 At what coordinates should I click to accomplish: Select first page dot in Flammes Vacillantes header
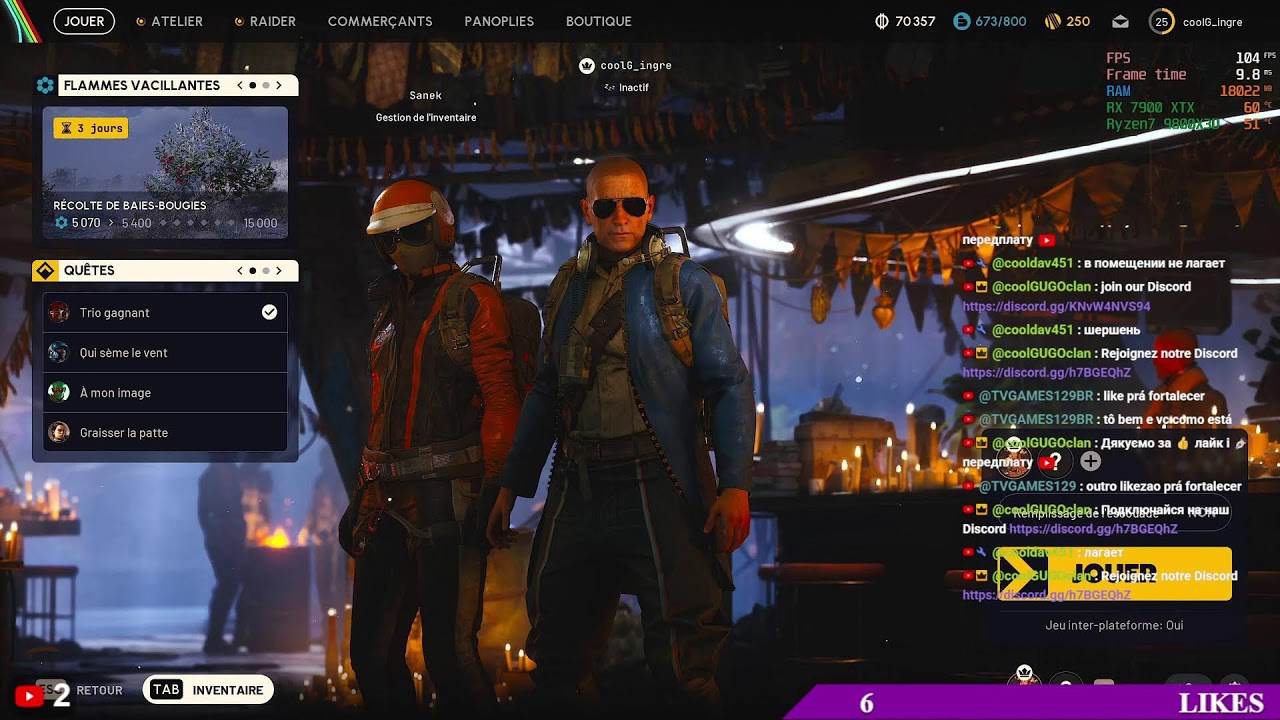(x=252, y=86)
